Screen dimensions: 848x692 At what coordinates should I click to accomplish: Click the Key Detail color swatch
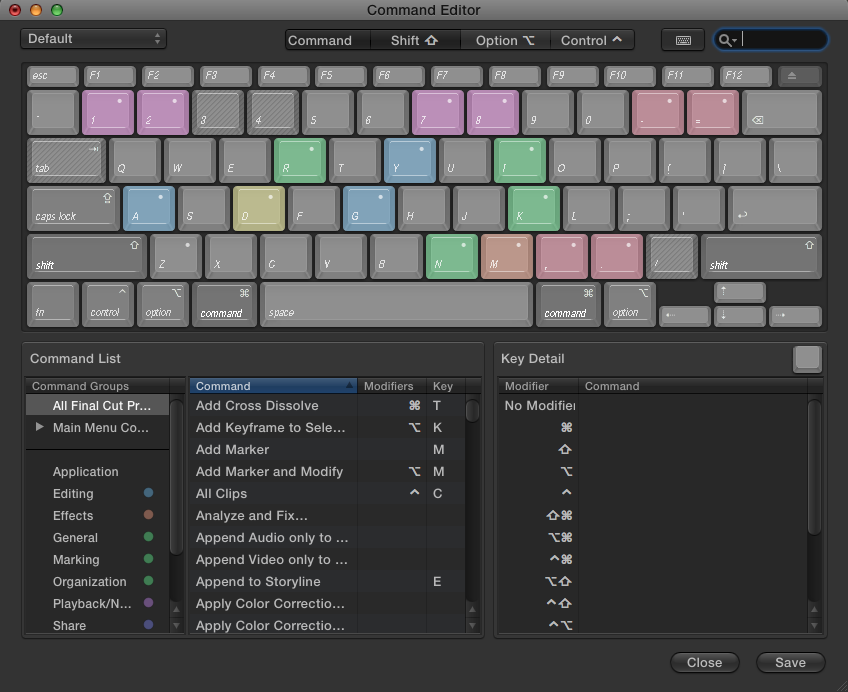tap(806, 359)
